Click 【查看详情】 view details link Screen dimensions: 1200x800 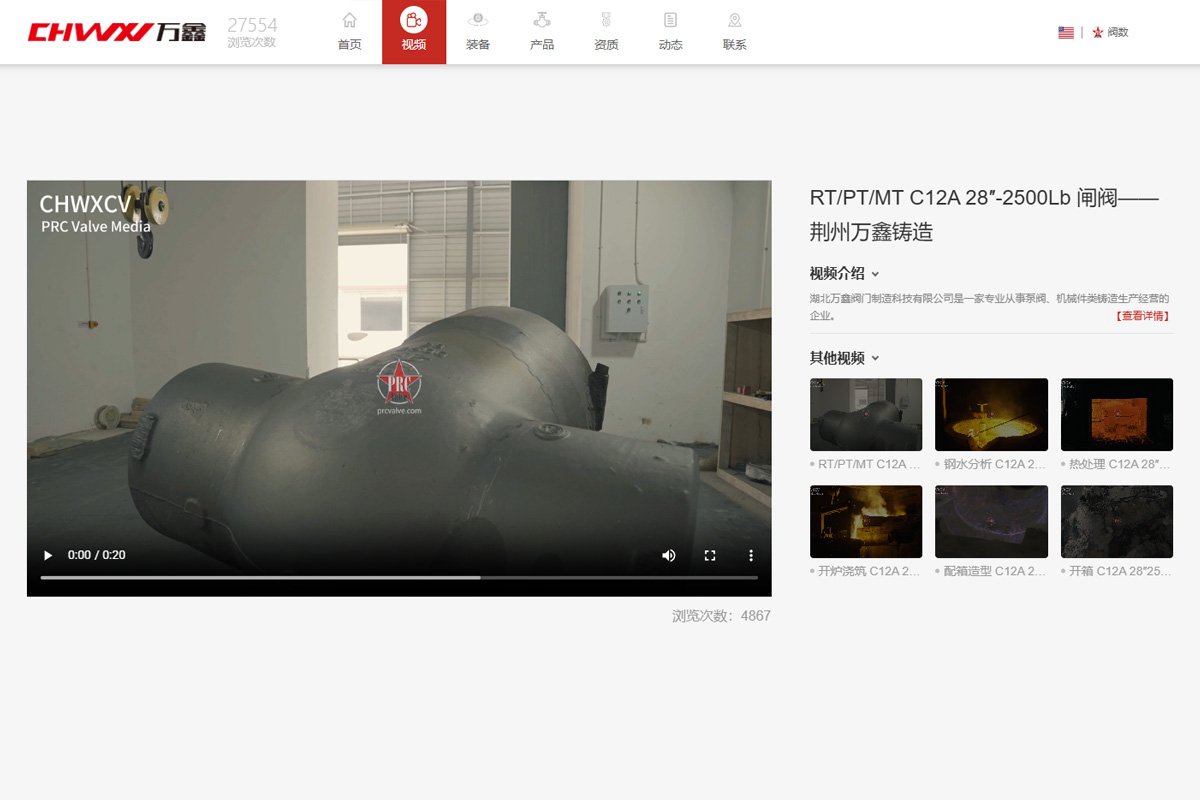point(1141,316)
